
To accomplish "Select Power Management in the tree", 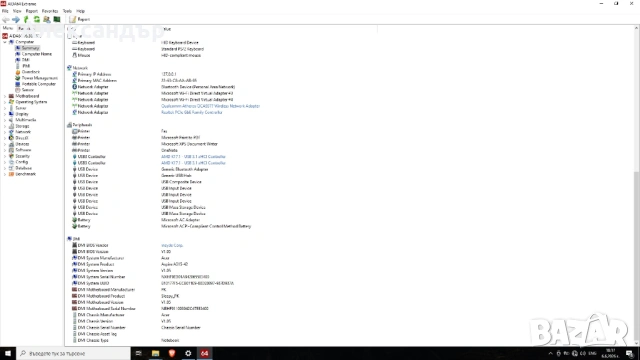I will 39,78.
